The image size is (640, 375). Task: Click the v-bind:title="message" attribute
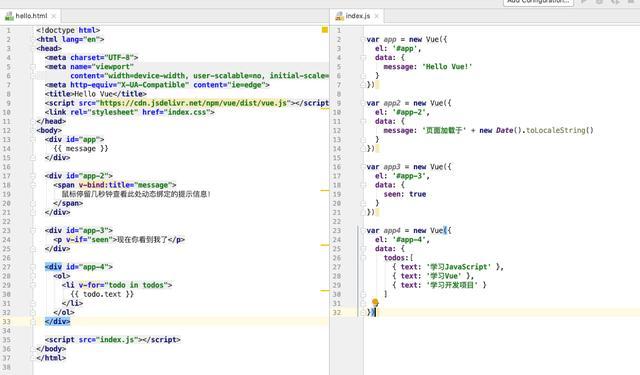pos(125,185)
